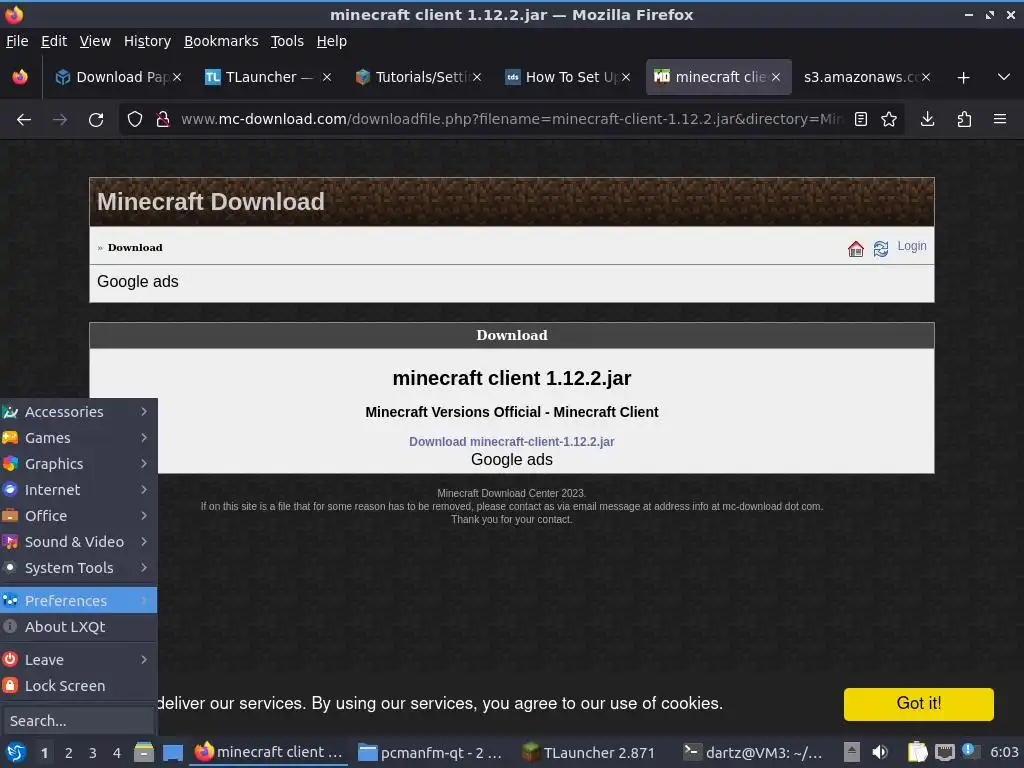Click the Download breadcrumb text
The image size is (1024, 768).
point(135,248)
